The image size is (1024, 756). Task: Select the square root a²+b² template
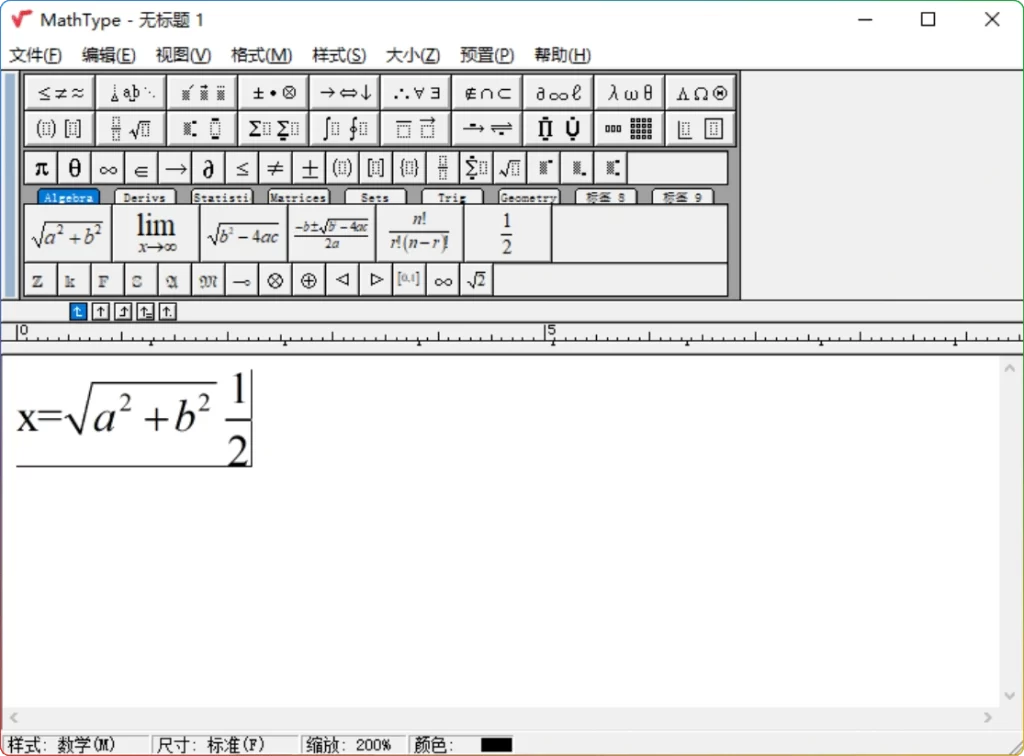(x=67, y=232)
